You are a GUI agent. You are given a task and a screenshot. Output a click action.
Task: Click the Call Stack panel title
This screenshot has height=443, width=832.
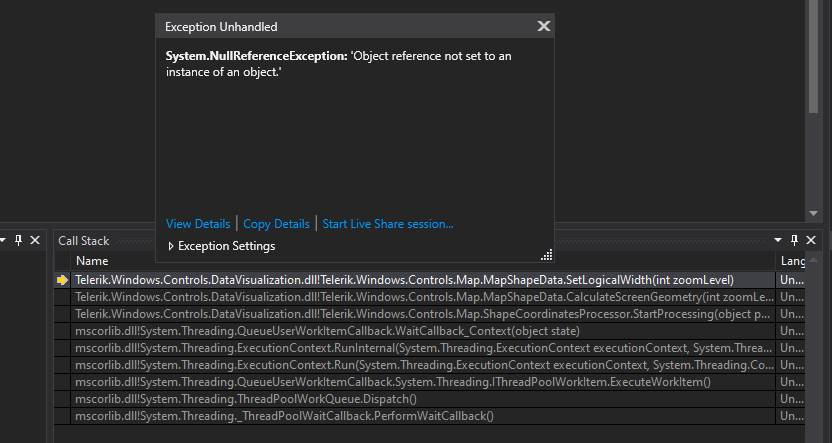[x=84, y=241]
